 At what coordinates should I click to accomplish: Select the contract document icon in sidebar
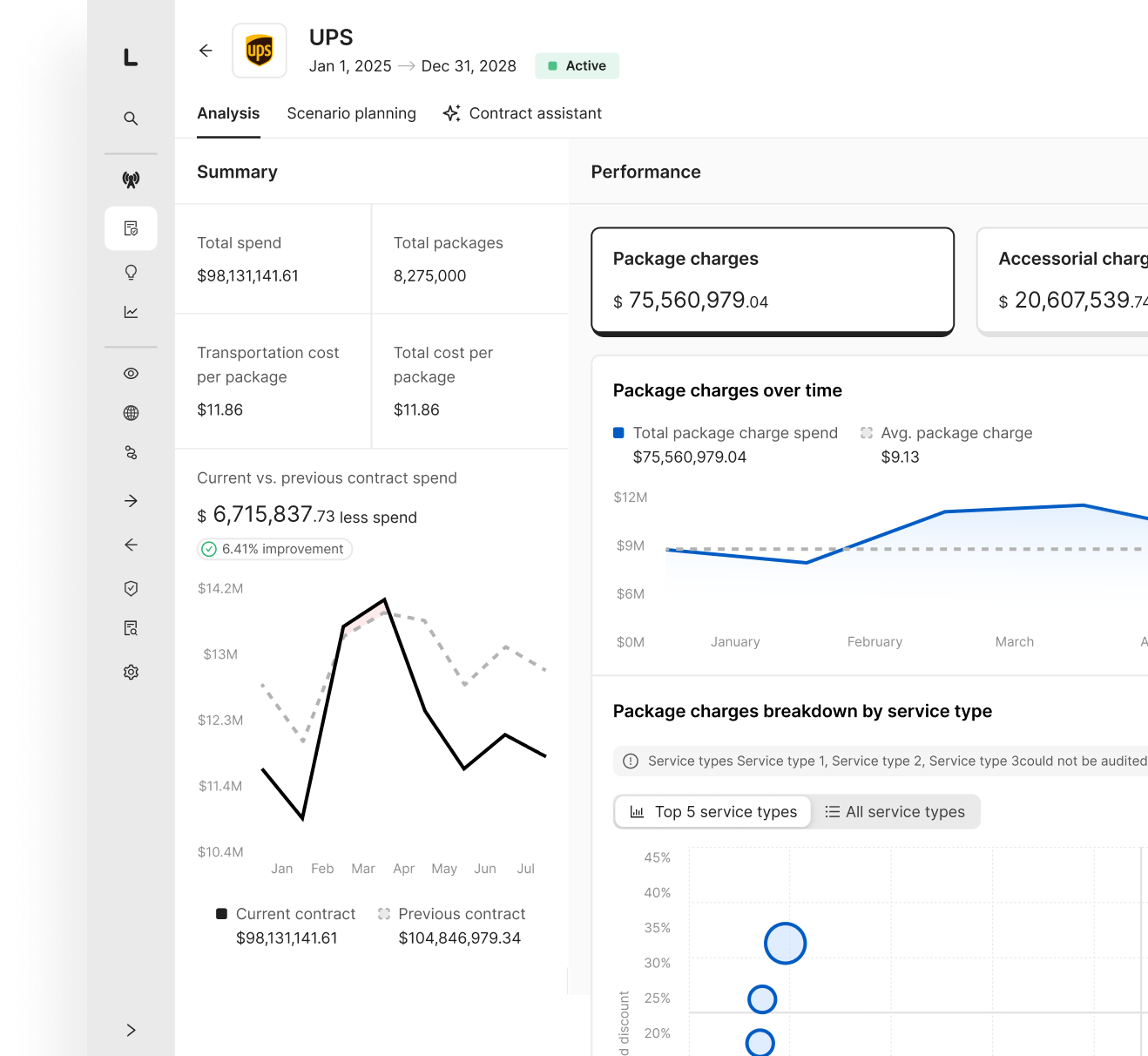pyautogui.click(x=131, y=228)
